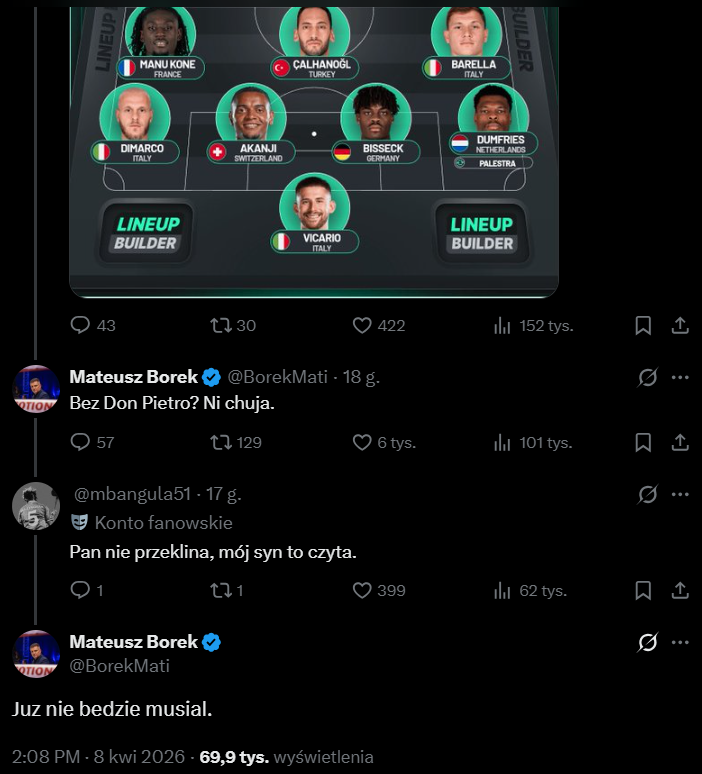This screenshot has width=702, height=774.
Task: Share the mbangula51 reply
Action: pos(680,590)
